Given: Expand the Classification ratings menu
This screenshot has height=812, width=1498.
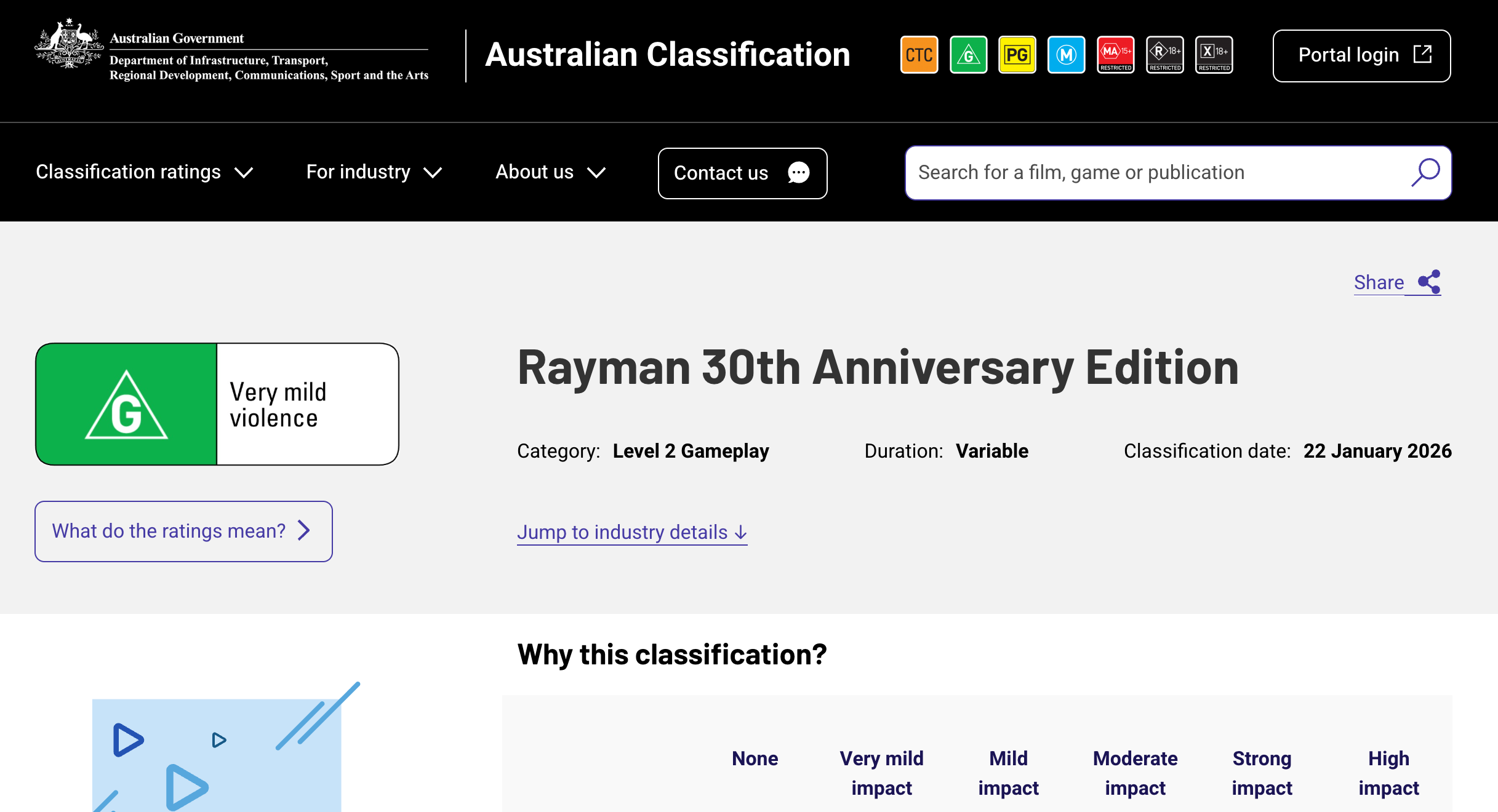Looking at the screenshot, I should [144, 172].
